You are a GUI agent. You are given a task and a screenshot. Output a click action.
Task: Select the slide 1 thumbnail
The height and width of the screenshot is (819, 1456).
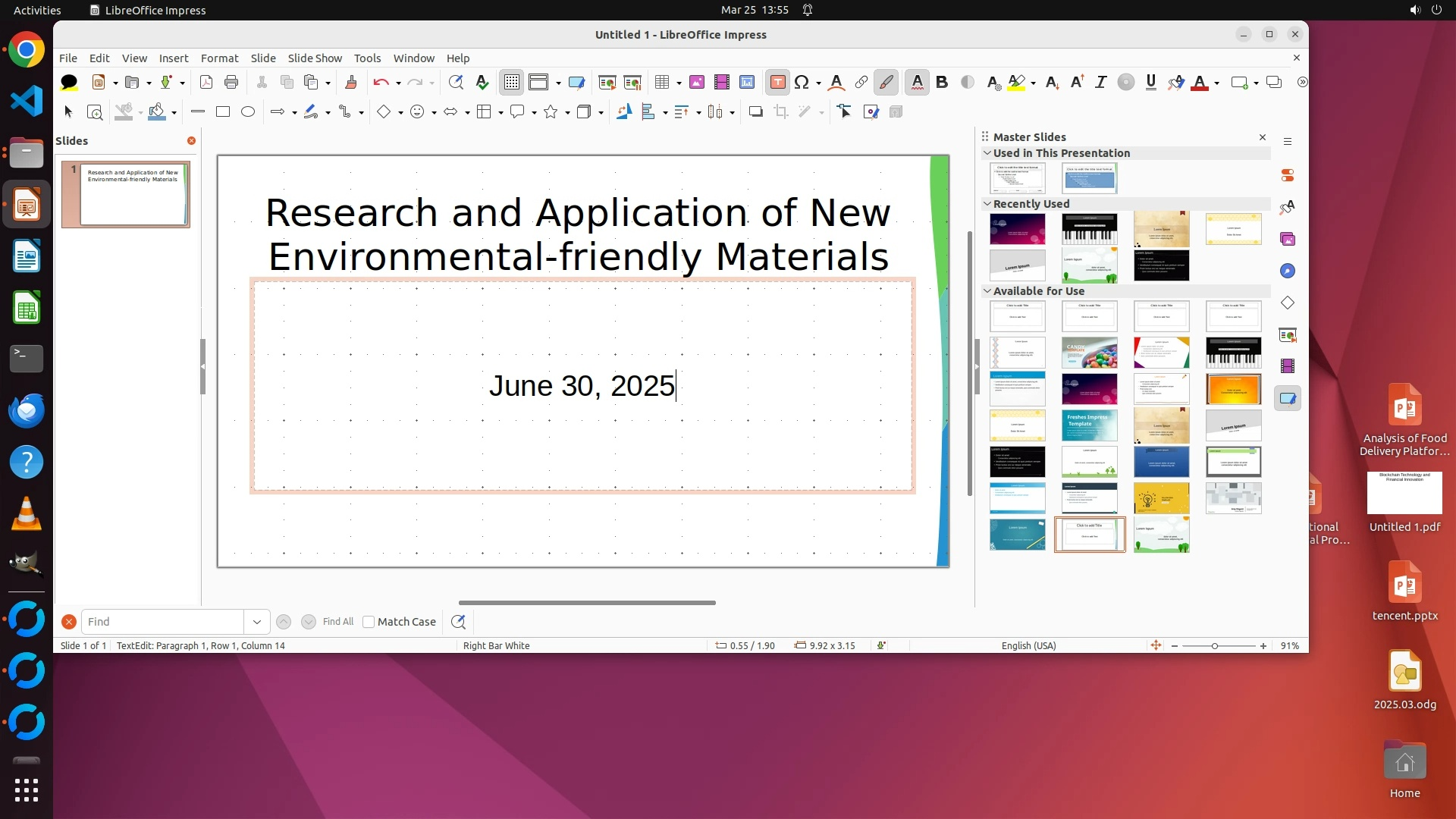(x=133, y=194)
